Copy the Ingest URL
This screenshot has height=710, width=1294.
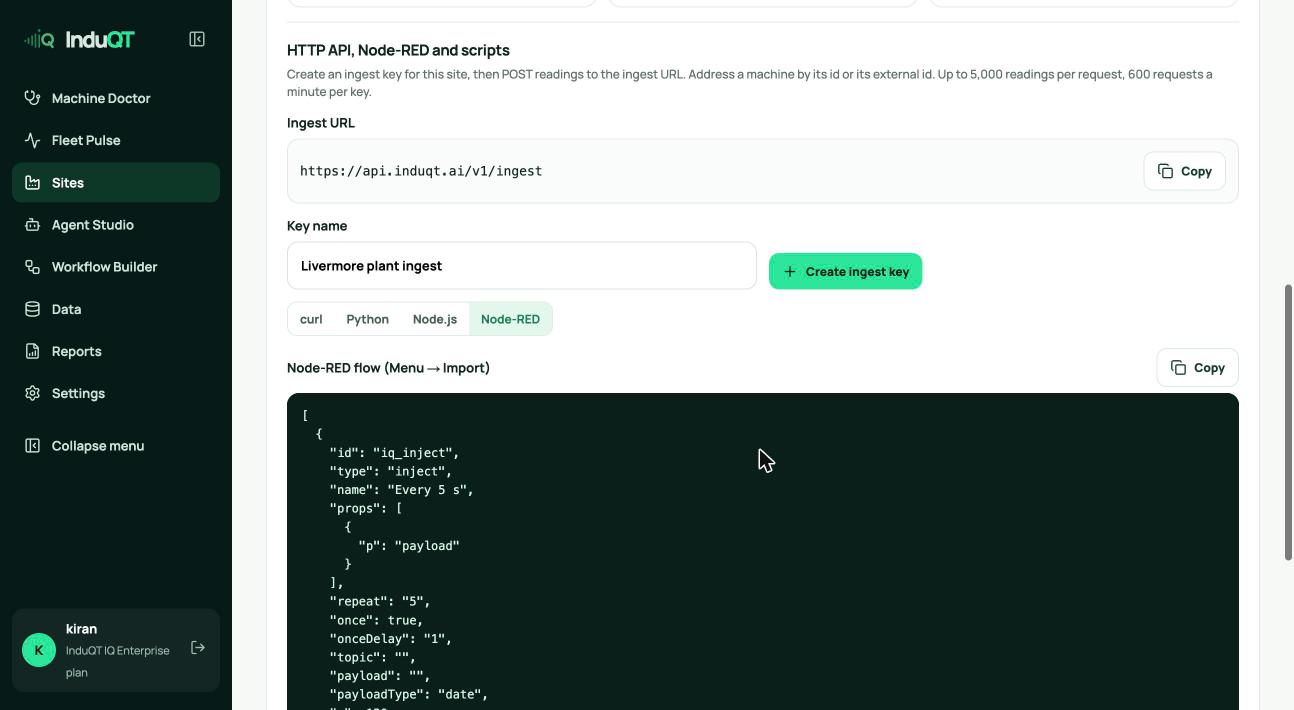[1184, 171]
